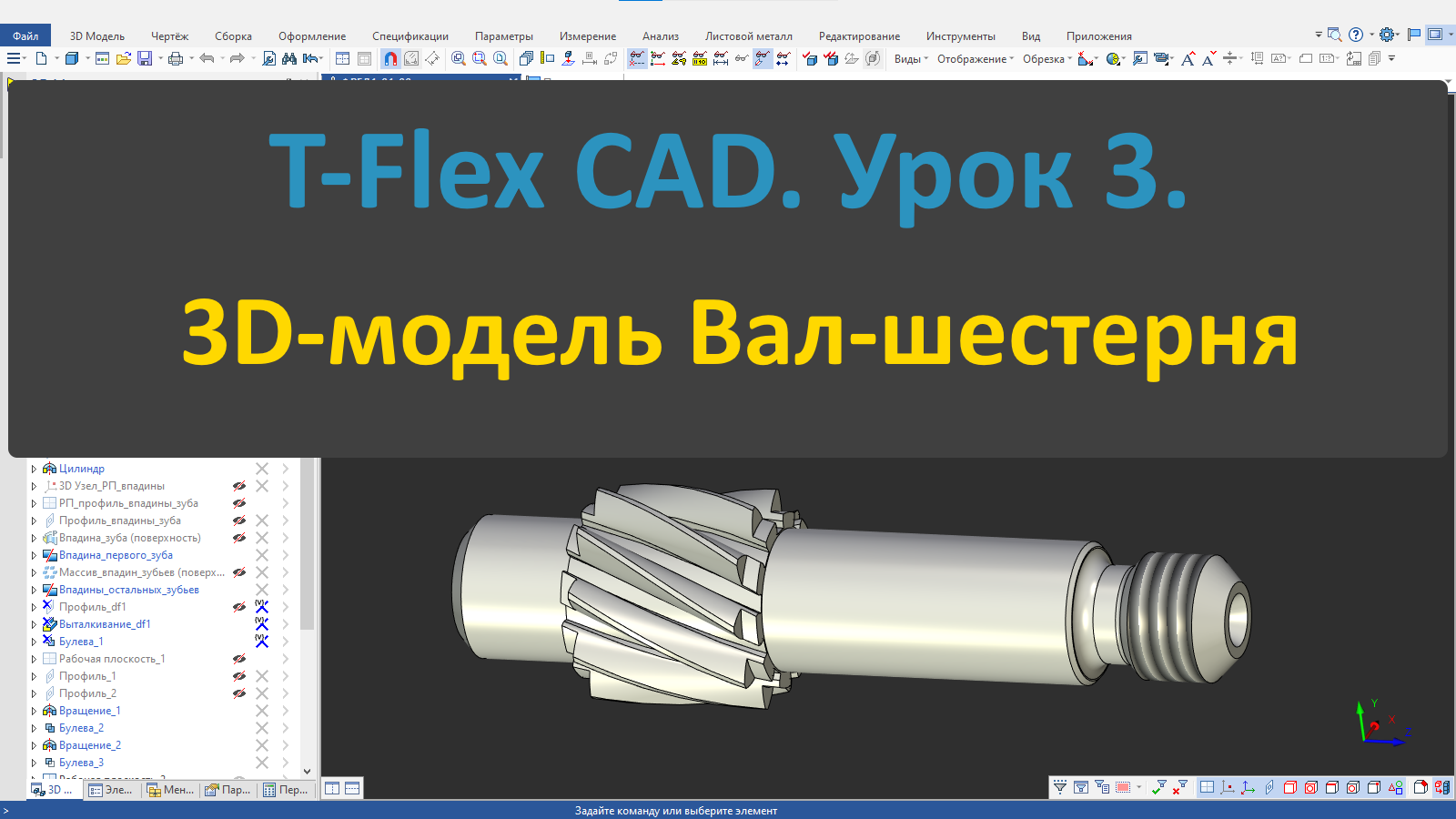Click the zoom window (red frame) icon
Viewport: 1456px width, 819px height.
(480, 58)
